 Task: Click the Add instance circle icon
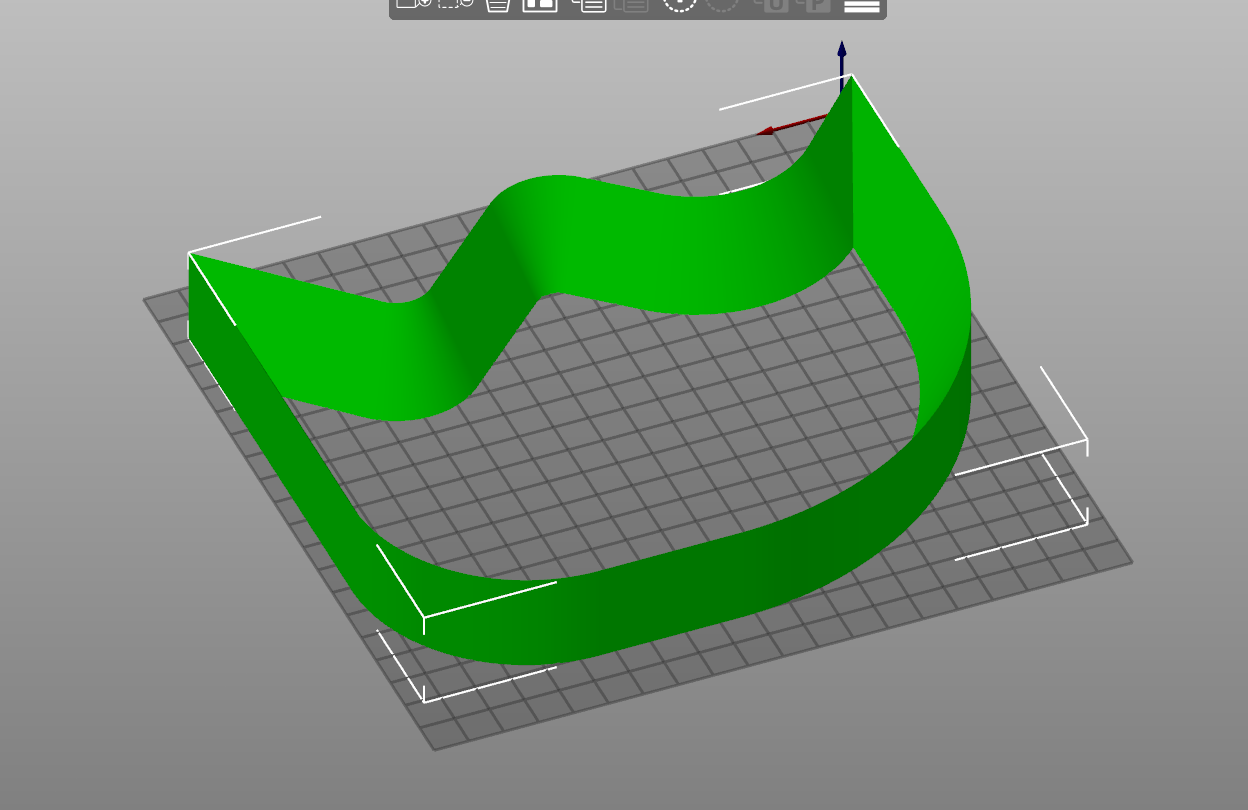click(x=680, y=4)
